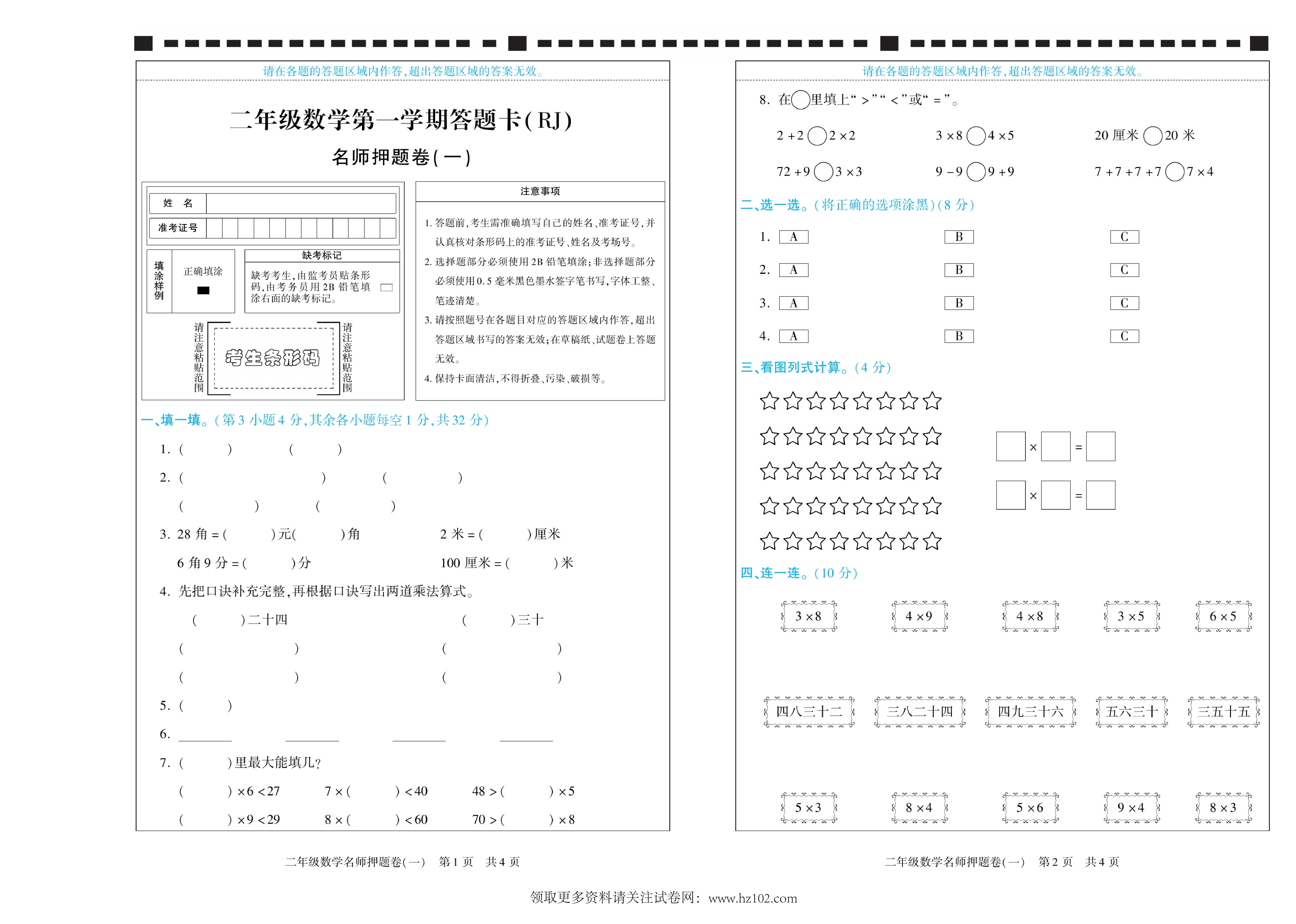
Task: Click the subtitle 名师押题卷(一)
Action: tap(402, 158)
